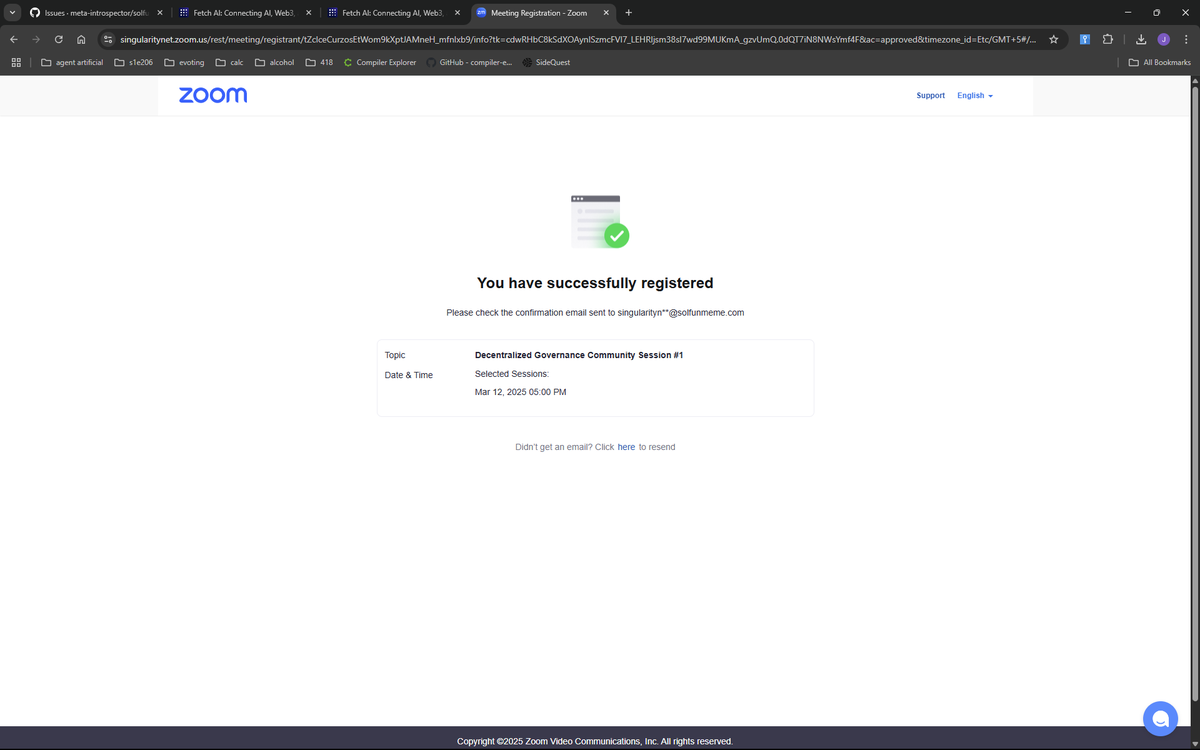Viewport: 1200px width, 750px height.
Task: Open the alcohol bookmark folder
Action: tap(274, 62)
